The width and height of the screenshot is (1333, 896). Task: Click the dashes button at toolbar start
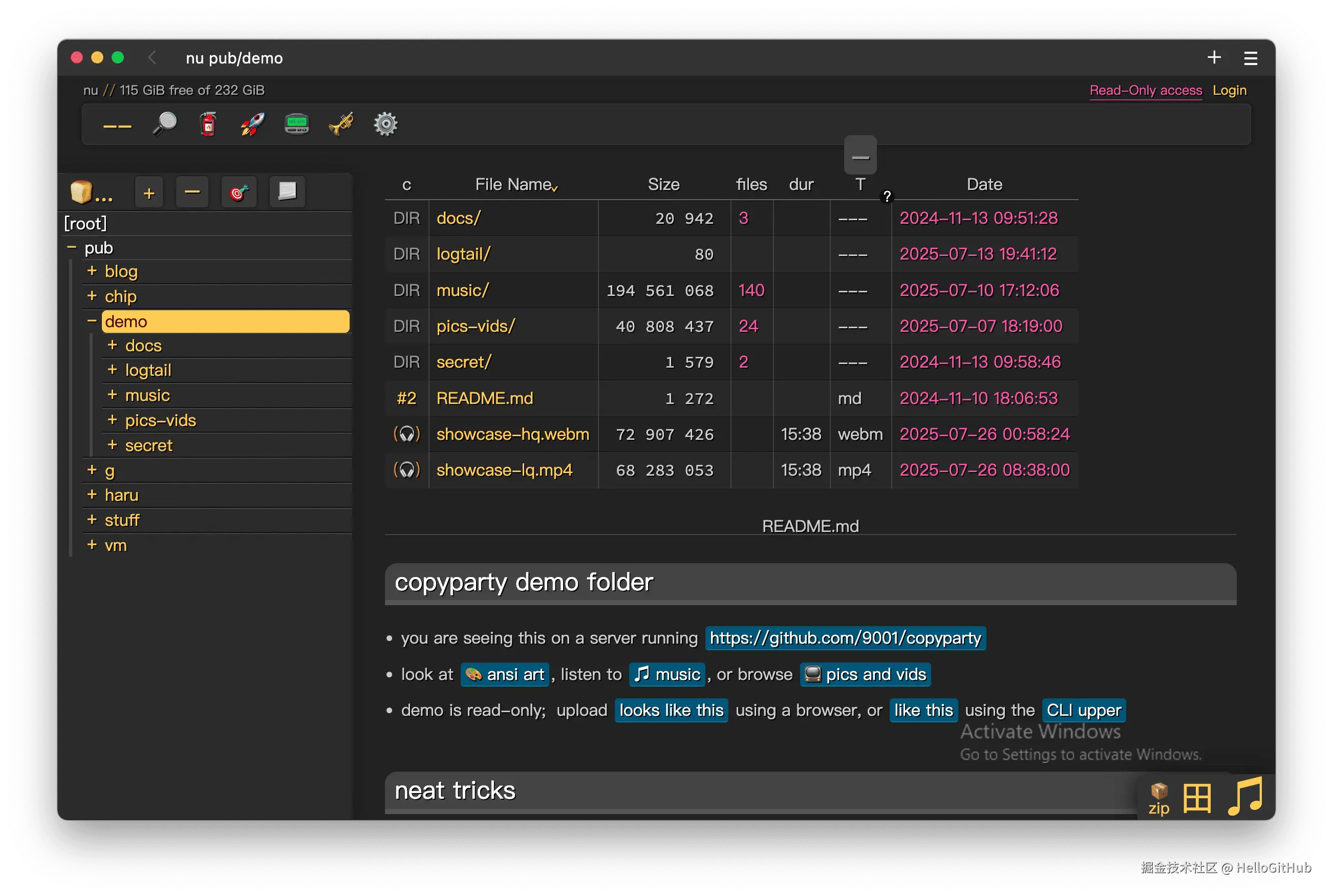(x=117, y=125)
